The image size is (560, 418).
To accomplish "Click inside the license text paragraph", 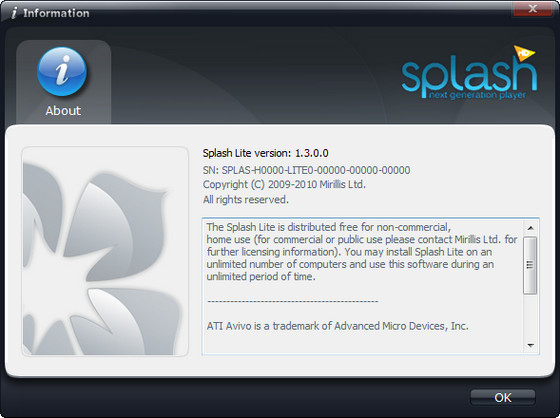I will tap(361, 252).
